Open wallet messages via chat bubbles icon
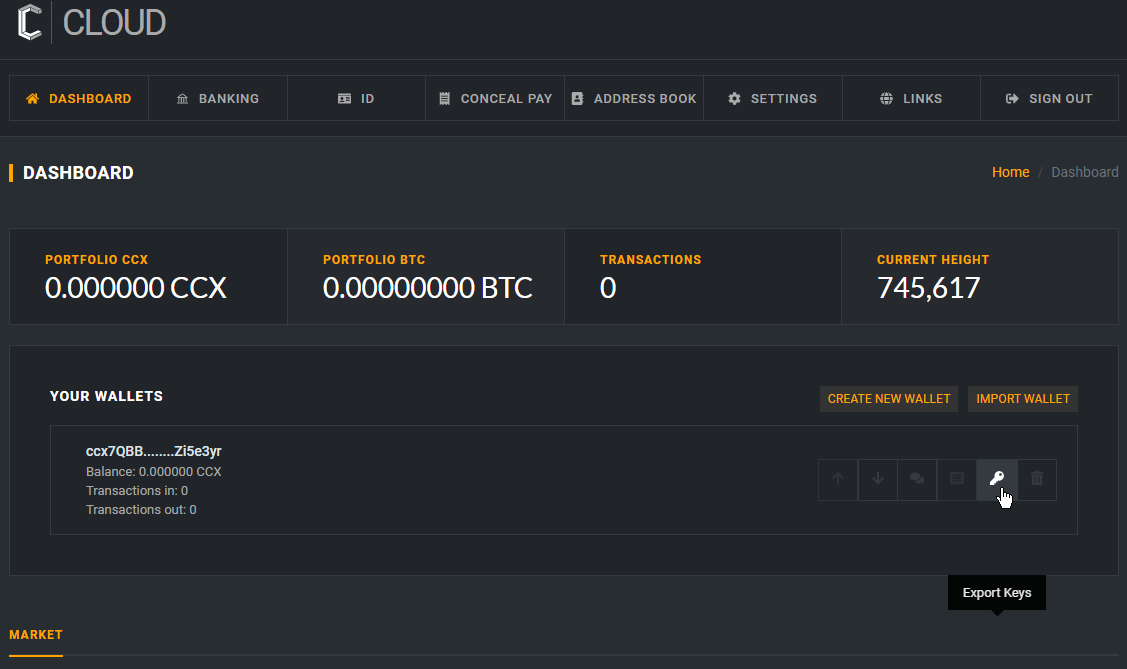 pos(917,479)
